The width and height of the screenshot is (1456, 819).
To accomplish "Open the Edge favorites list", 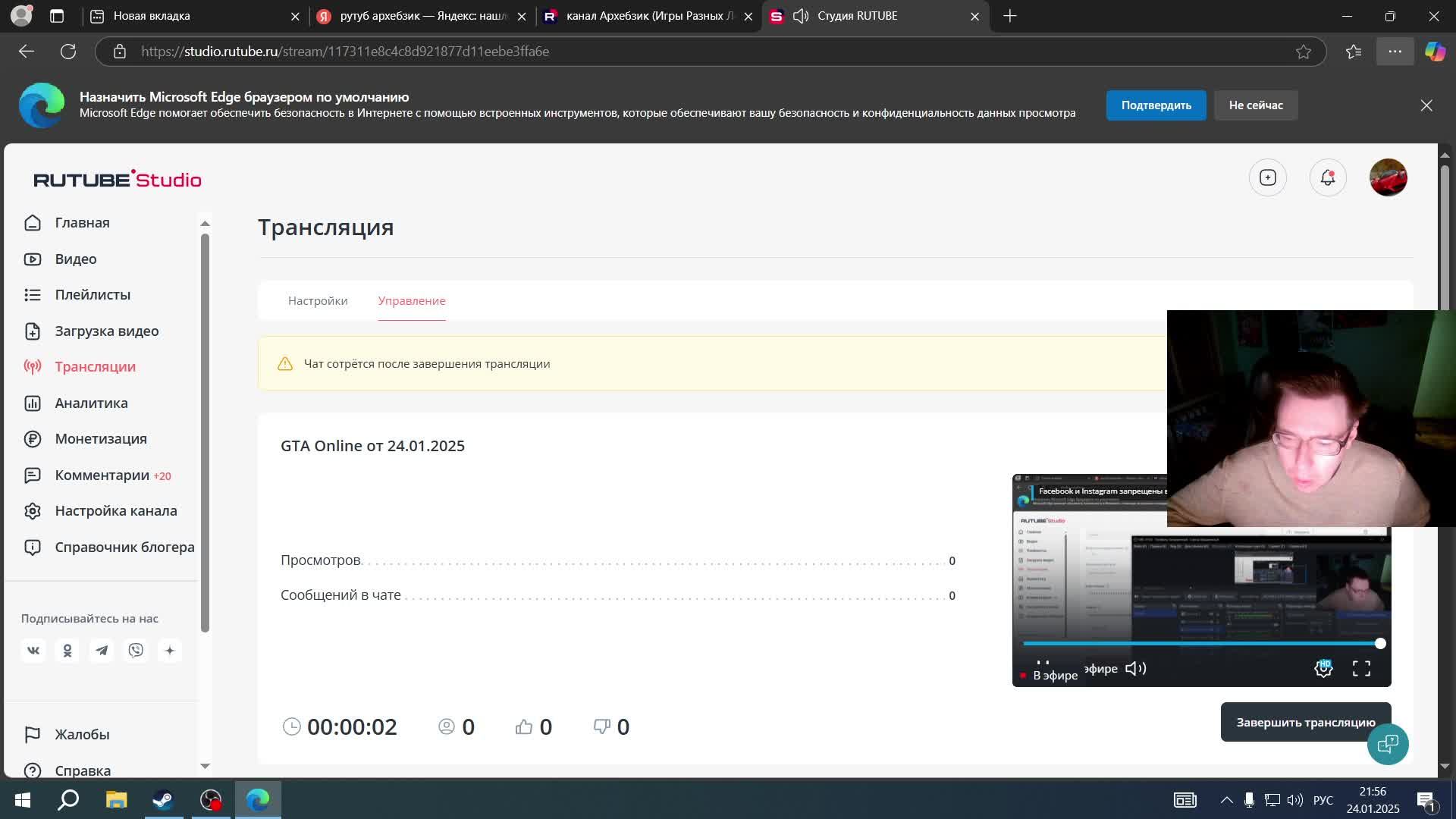I will [x=1354, y=52].
